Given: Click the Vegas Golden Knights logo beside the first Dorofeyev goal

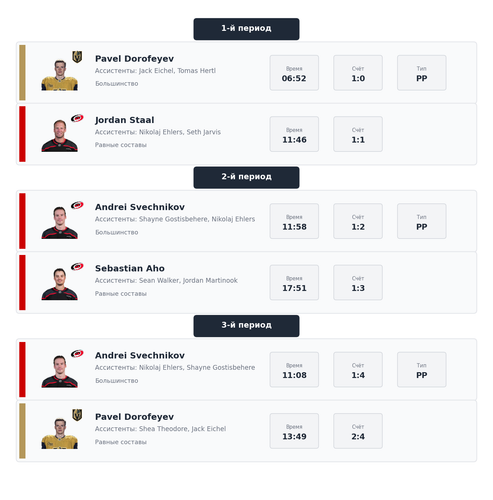Looking at the screenshot, I should pyautogui.click(x=77, y=57).
